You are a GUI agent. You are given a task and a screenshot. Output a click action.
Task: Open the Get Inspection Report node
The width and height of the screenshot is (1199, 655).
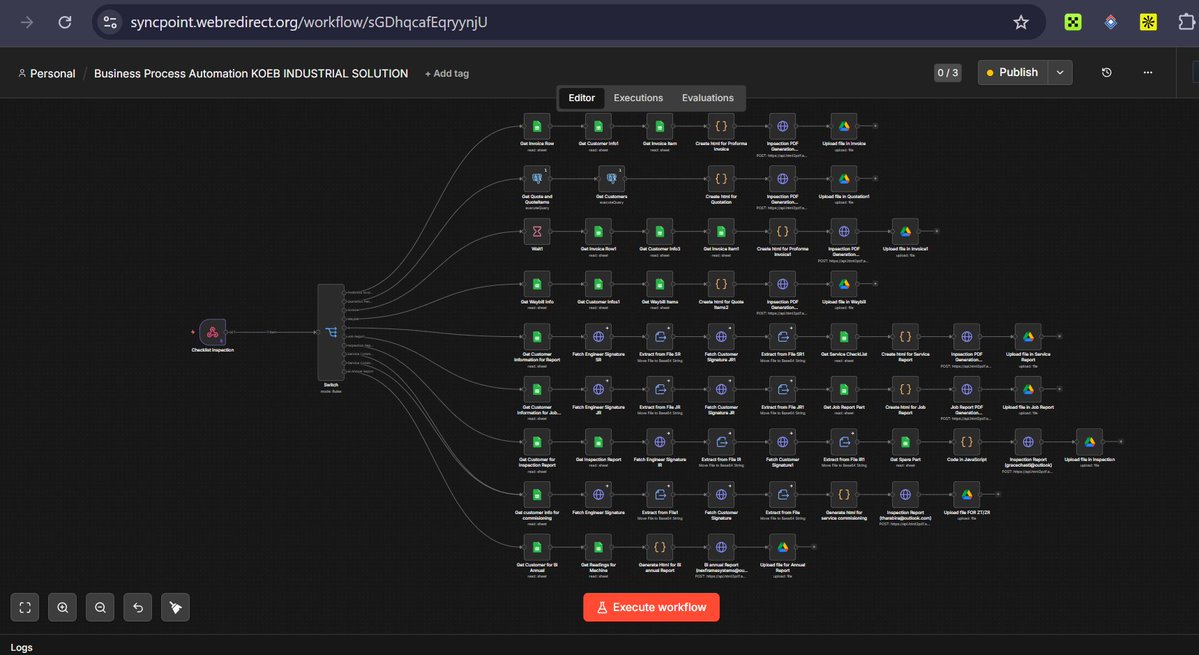598,443
